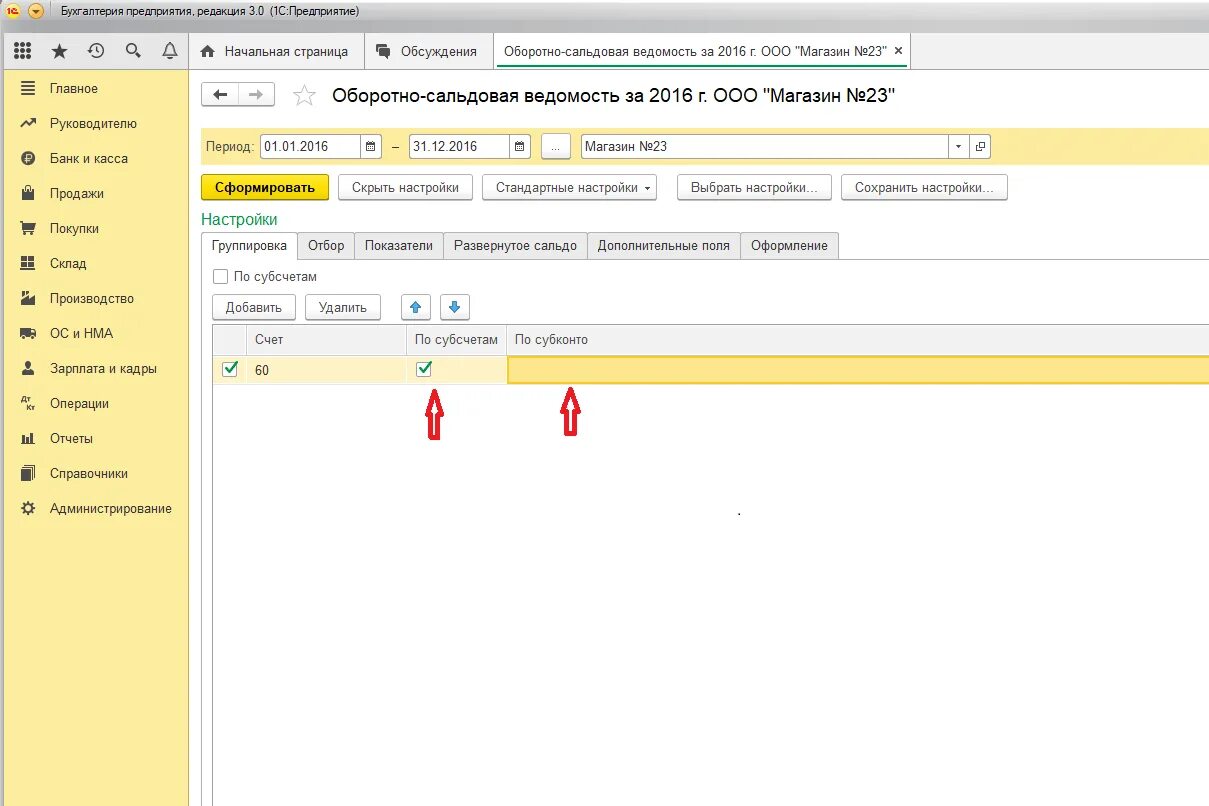The image size is (1209, 806).
Task: Open the Развернутое сальдо tab
Action: click(x=515, y=245)
